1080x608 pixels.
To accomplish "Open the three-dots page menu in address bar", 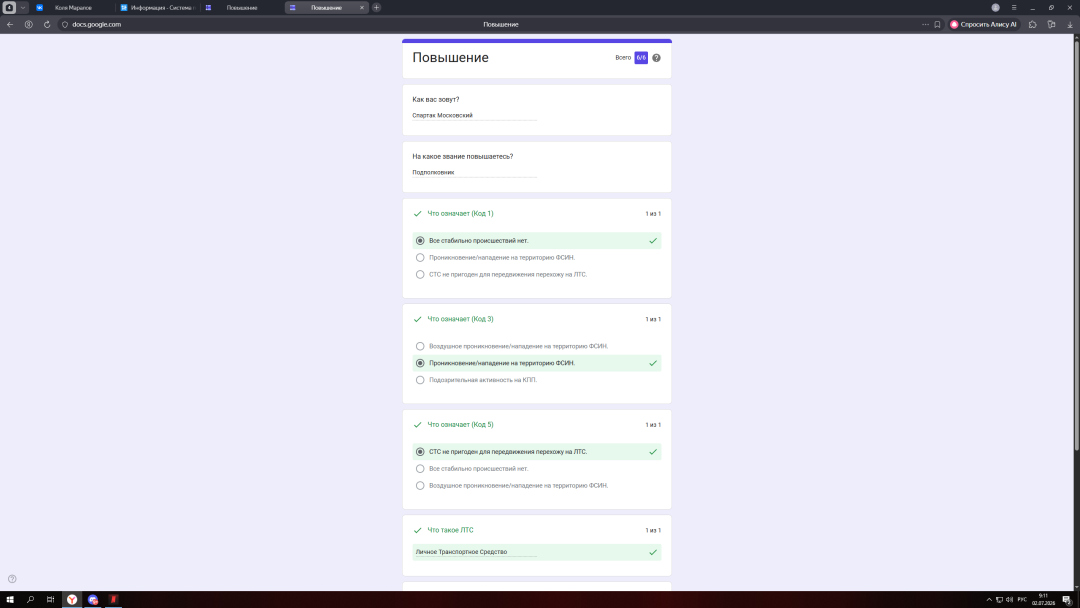I will click(x=925, y=24).
